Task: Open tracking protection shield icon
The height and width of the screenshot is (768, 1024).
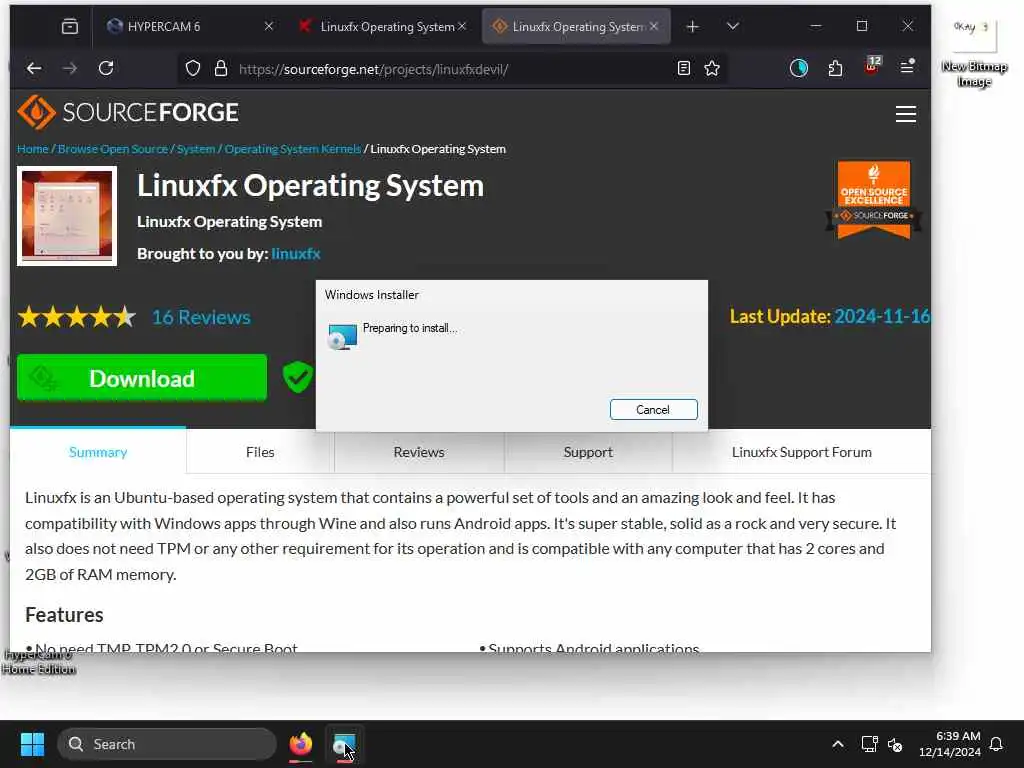Action: 193,69
